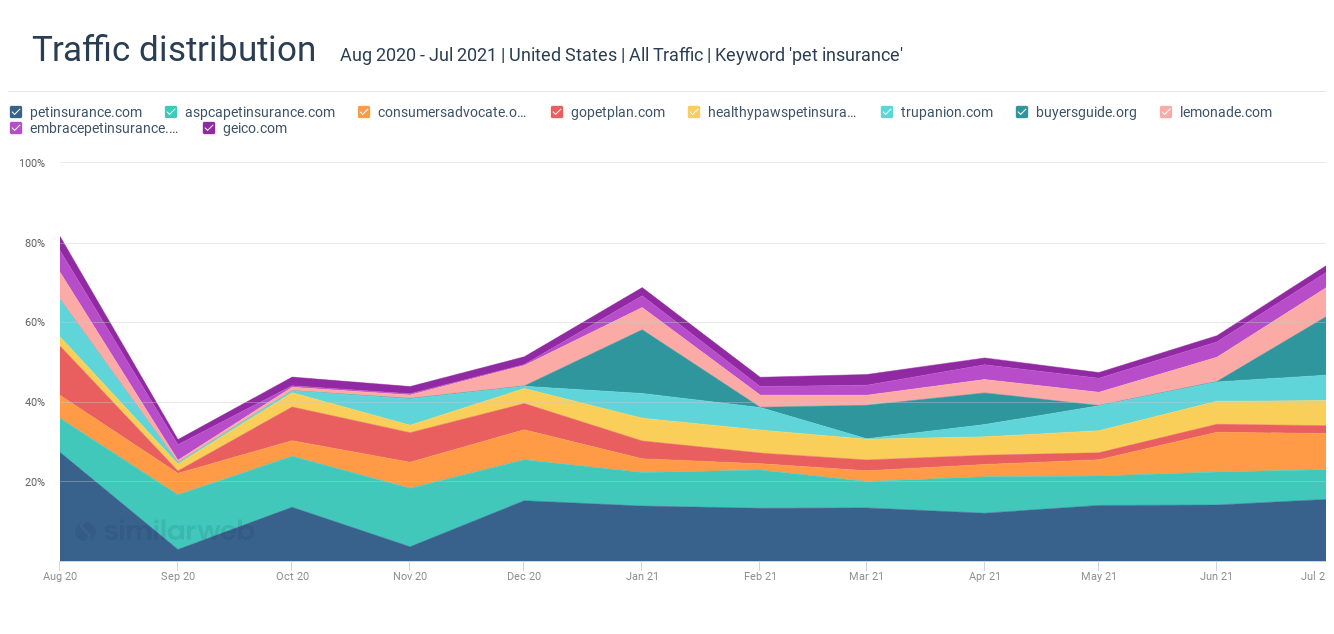The height and width of the screenshot is (634, 1334).
Task: Toggle aspcapetinsurance.com series checkbox
Action: pyautogui.click(x=171, y=112)
